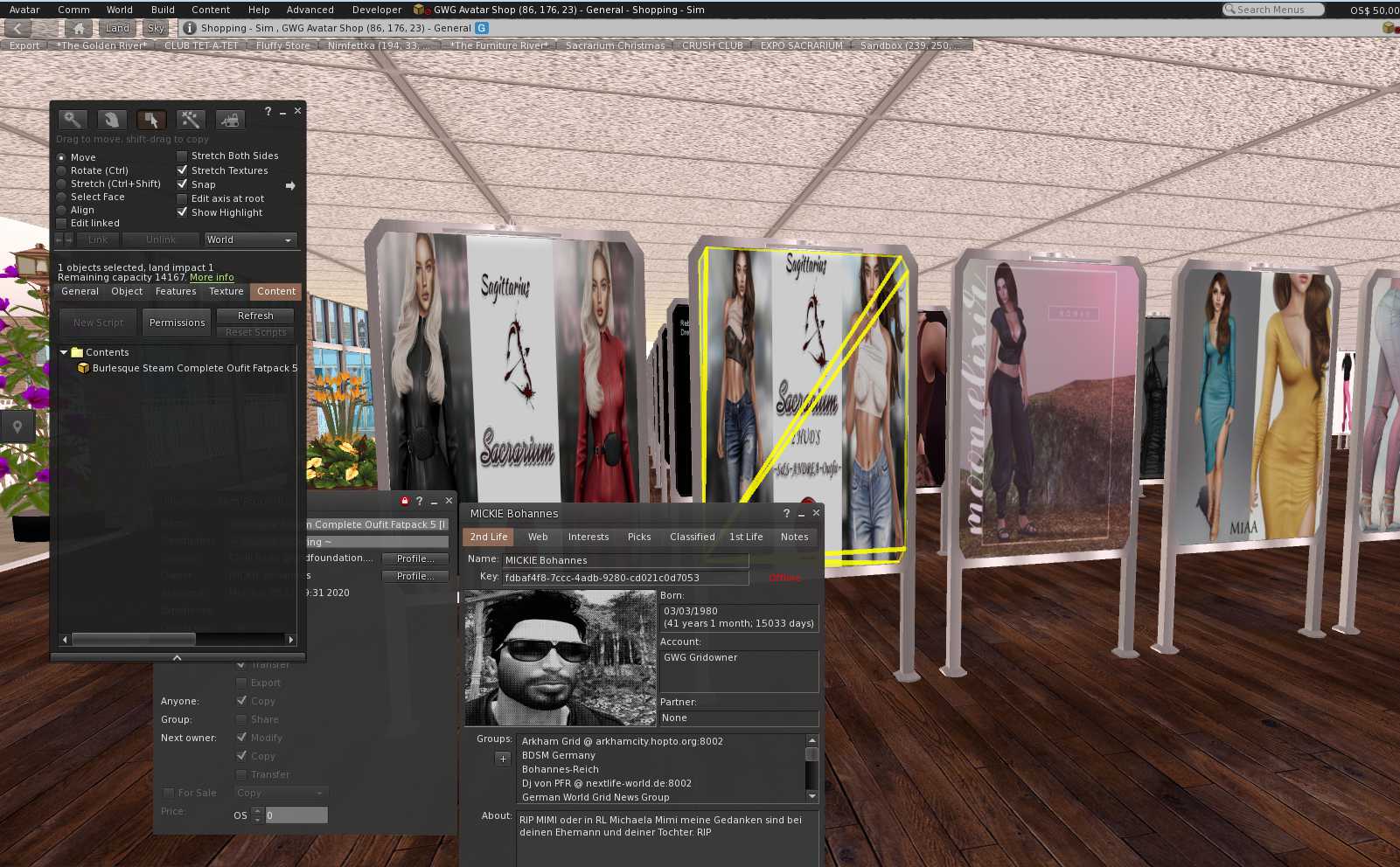Screen dimensions: 1400x867
Task: Click the Permissions button
Action: coord(177,323)
